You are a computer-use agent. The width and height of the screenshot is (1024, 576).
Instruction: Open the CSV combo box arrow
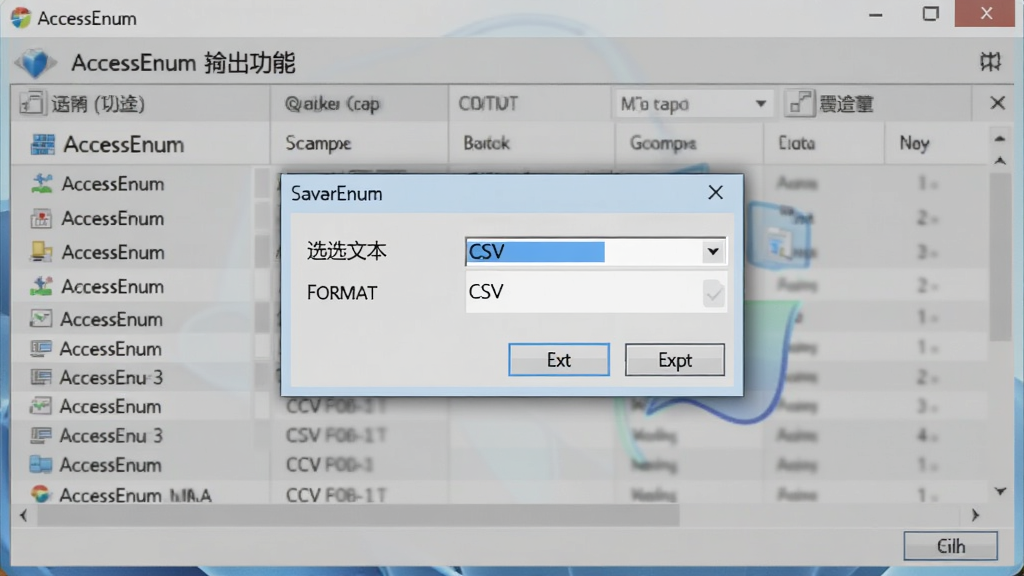713,251
